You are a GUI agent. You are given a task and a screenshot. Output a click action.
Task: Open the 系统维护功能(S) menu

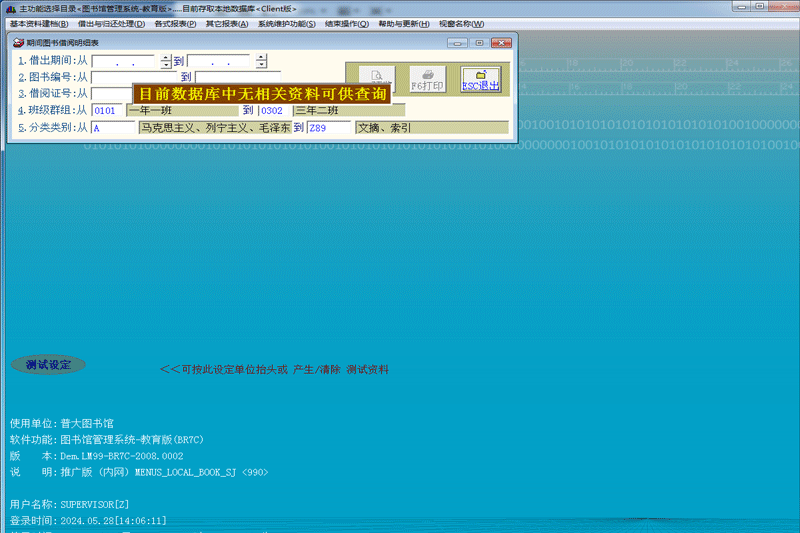(286, 24)
